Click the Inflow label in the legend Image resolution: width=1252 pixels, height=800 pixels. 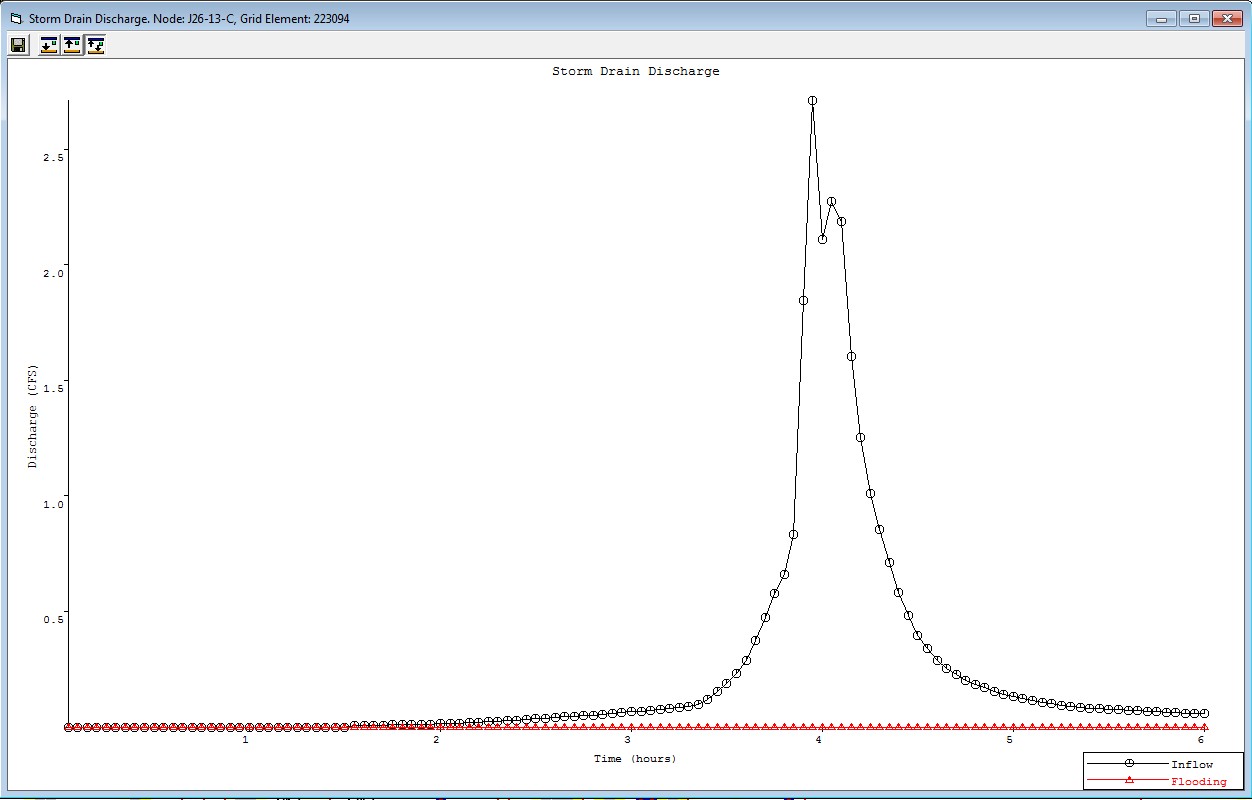1191,765
